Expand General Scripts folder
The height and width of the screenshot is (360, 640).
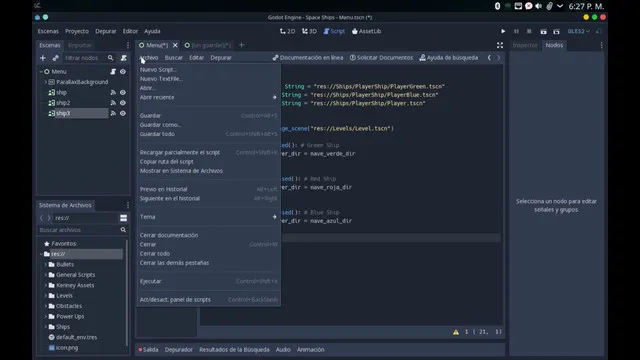pos(46,275)
